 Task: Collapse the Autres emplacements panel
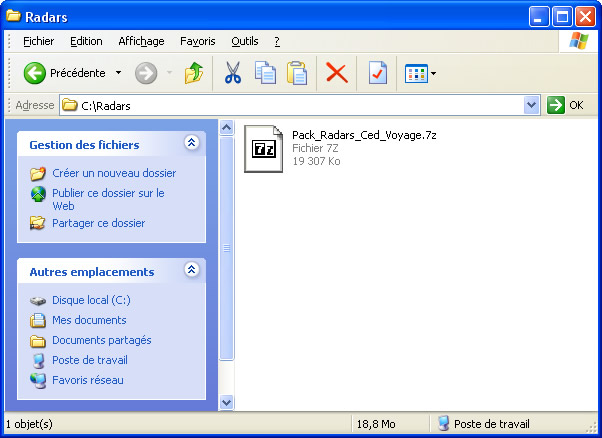[192, 269]
